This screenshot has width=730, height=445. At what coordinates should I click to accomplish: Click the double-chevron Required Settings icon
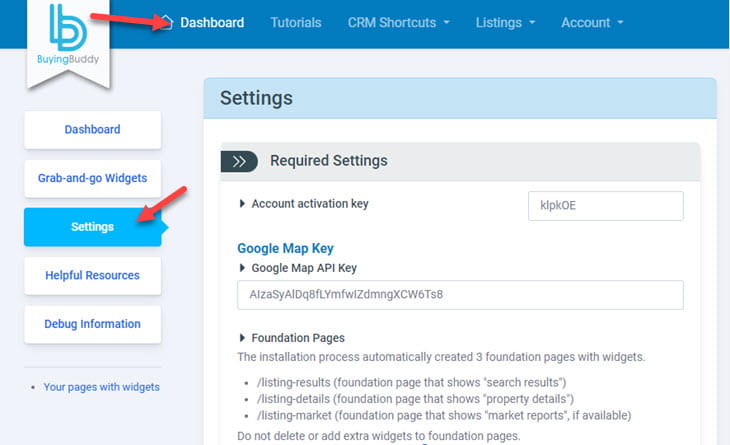(239, 161)
